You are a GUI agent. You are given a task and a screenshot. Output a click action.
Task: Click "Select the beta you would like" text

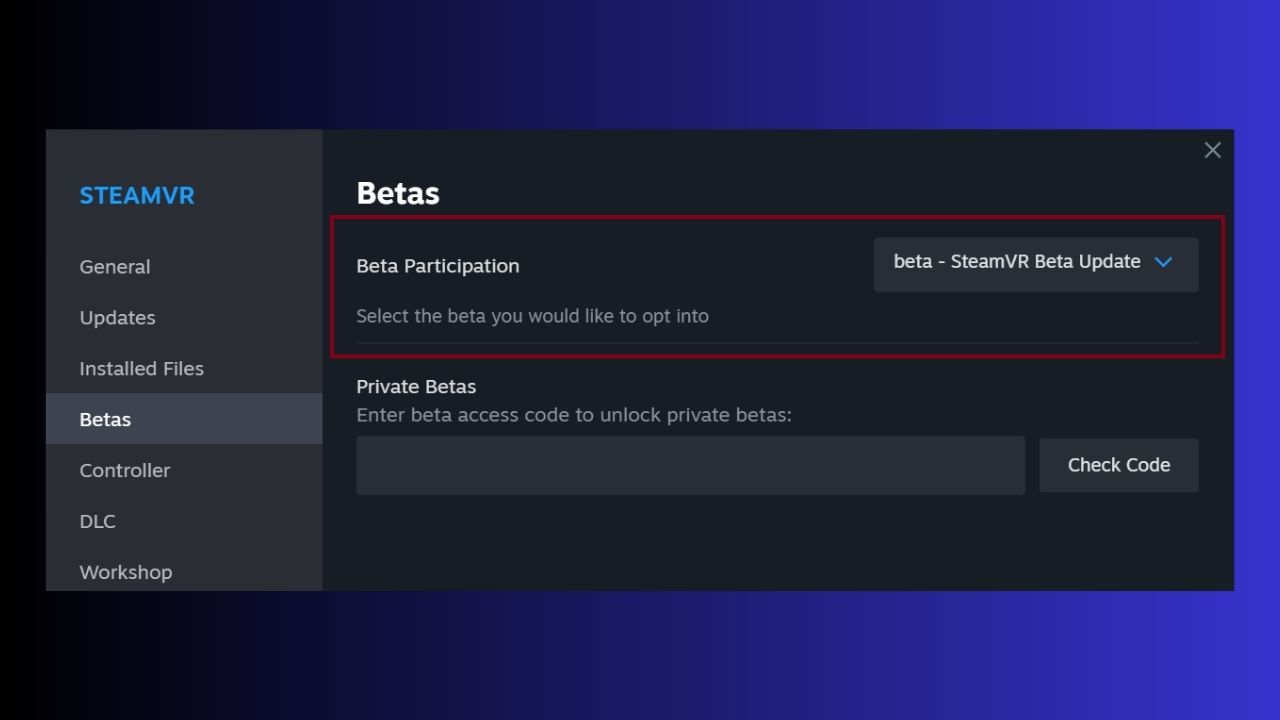pos(532,316)
